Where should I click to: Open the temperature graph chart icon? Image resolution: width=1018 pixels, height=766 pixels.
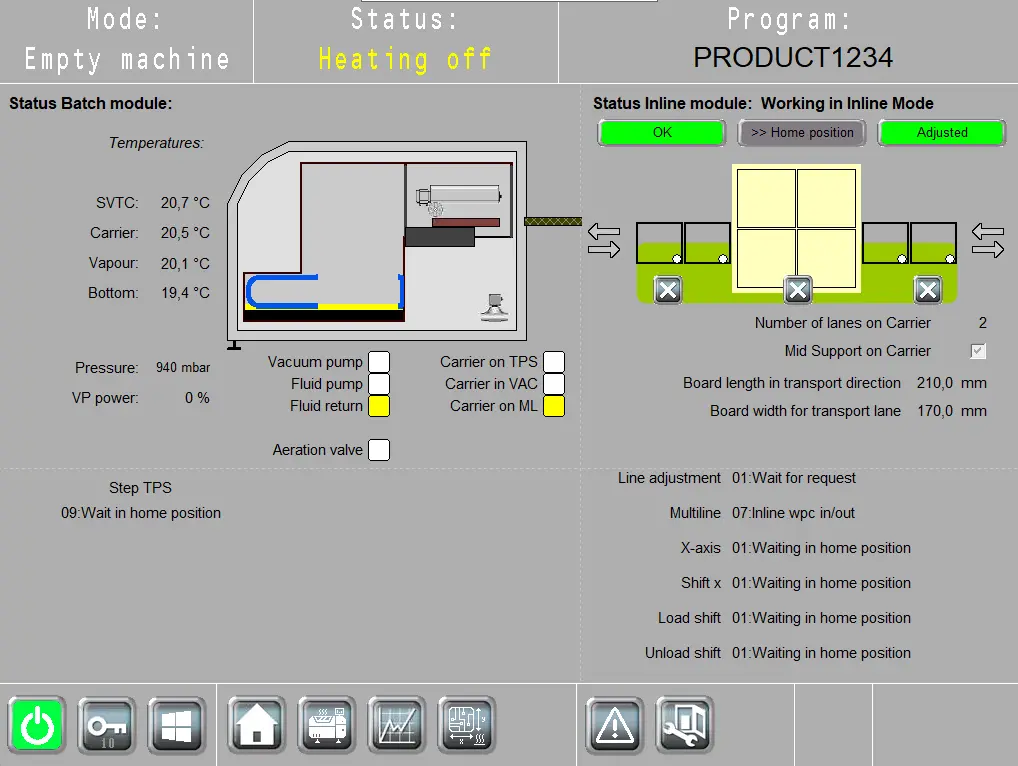[397, 724]
